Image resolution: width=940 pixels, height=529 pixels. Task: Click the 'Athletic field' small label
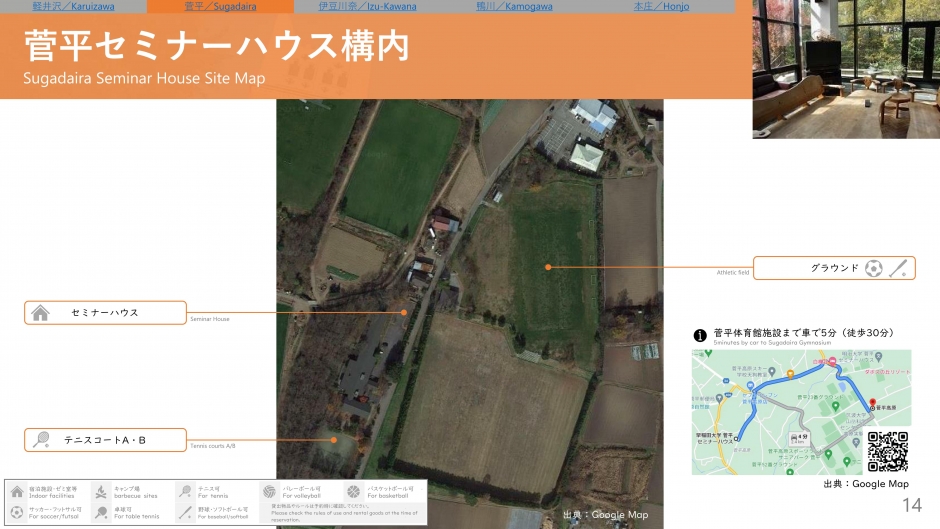click(733, 272)
